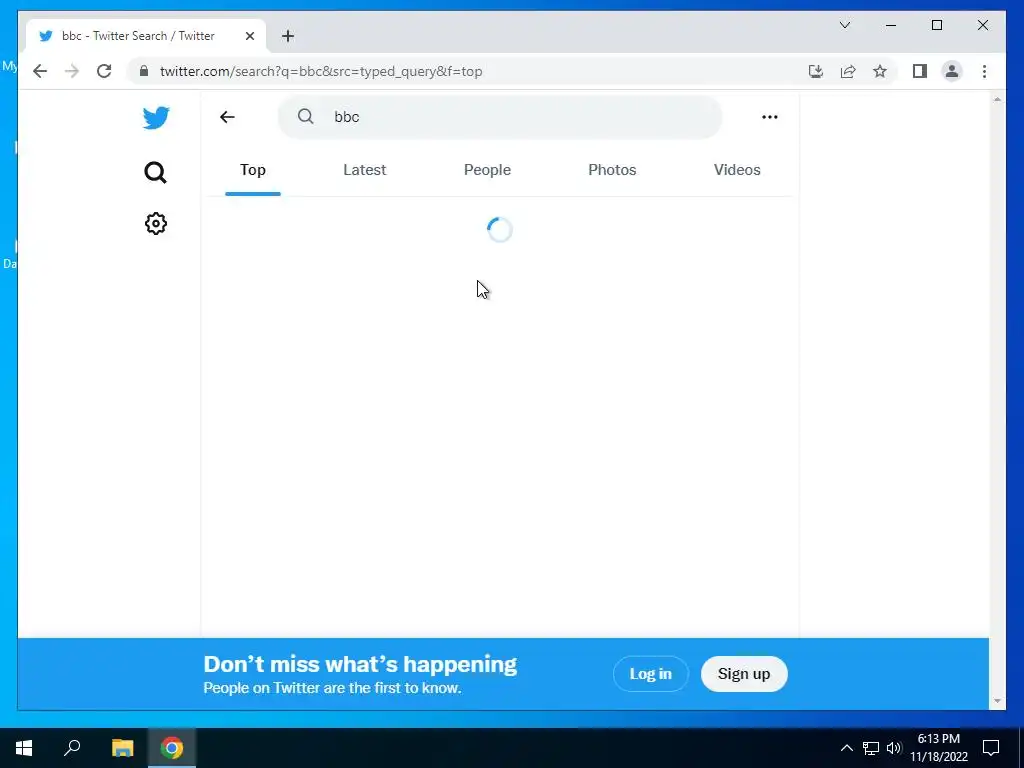The width and height of the screenshot is (1024, 768).
Task: Switch to the Videos tab
Action: click(x=737, y=170)
